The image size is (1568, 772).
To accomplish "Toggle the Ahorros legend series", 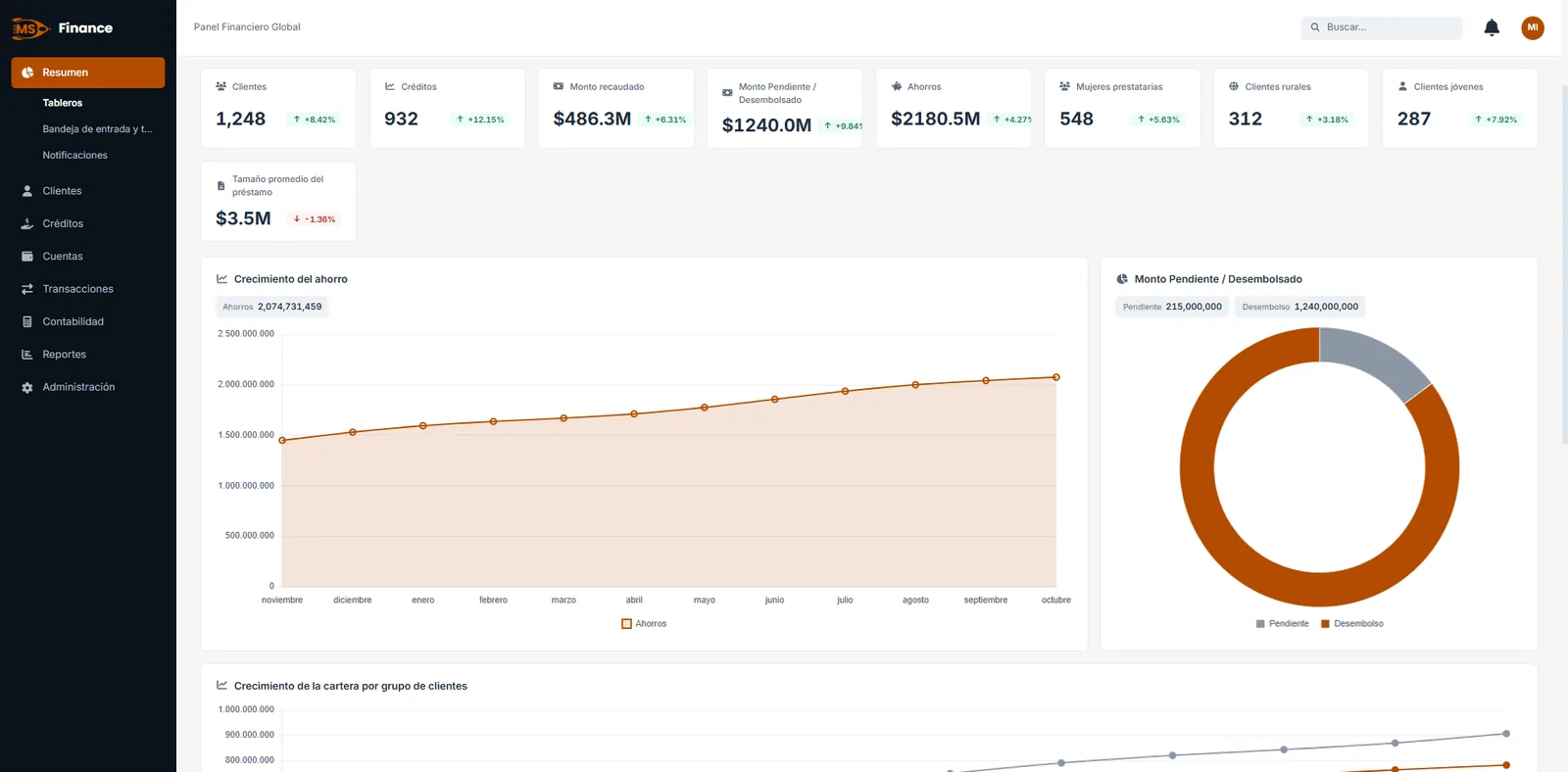I will (644, 624).
